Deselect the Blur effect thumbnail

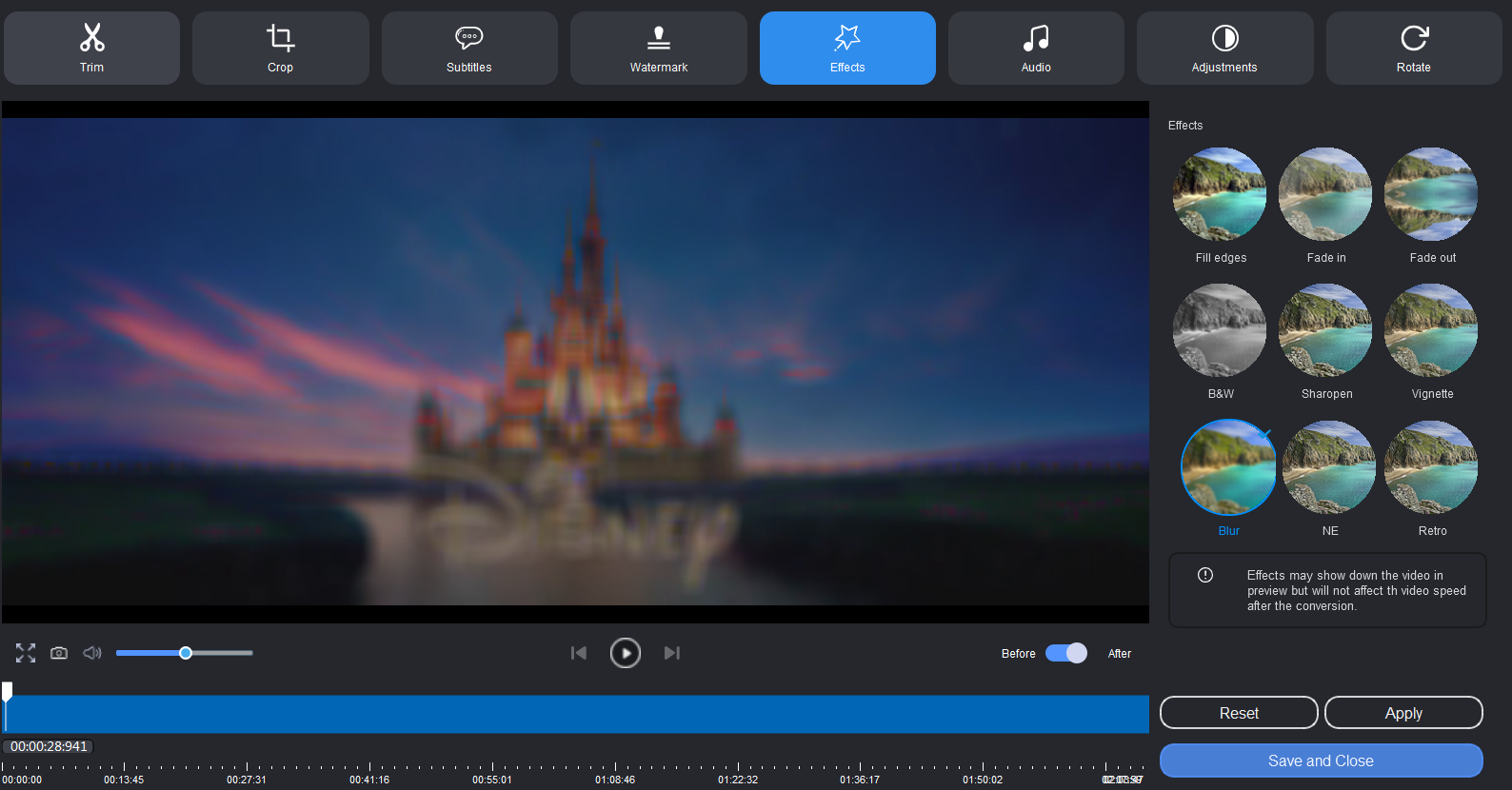(x=1228, y=467)
